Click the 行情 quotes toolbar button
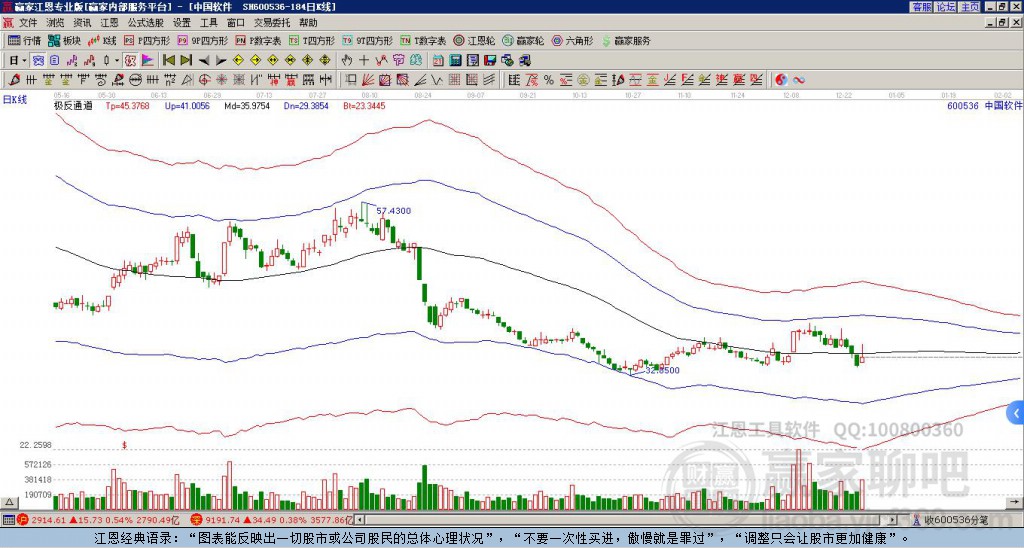This screenshot has width=1024, height=548. (x=24, y=40)
